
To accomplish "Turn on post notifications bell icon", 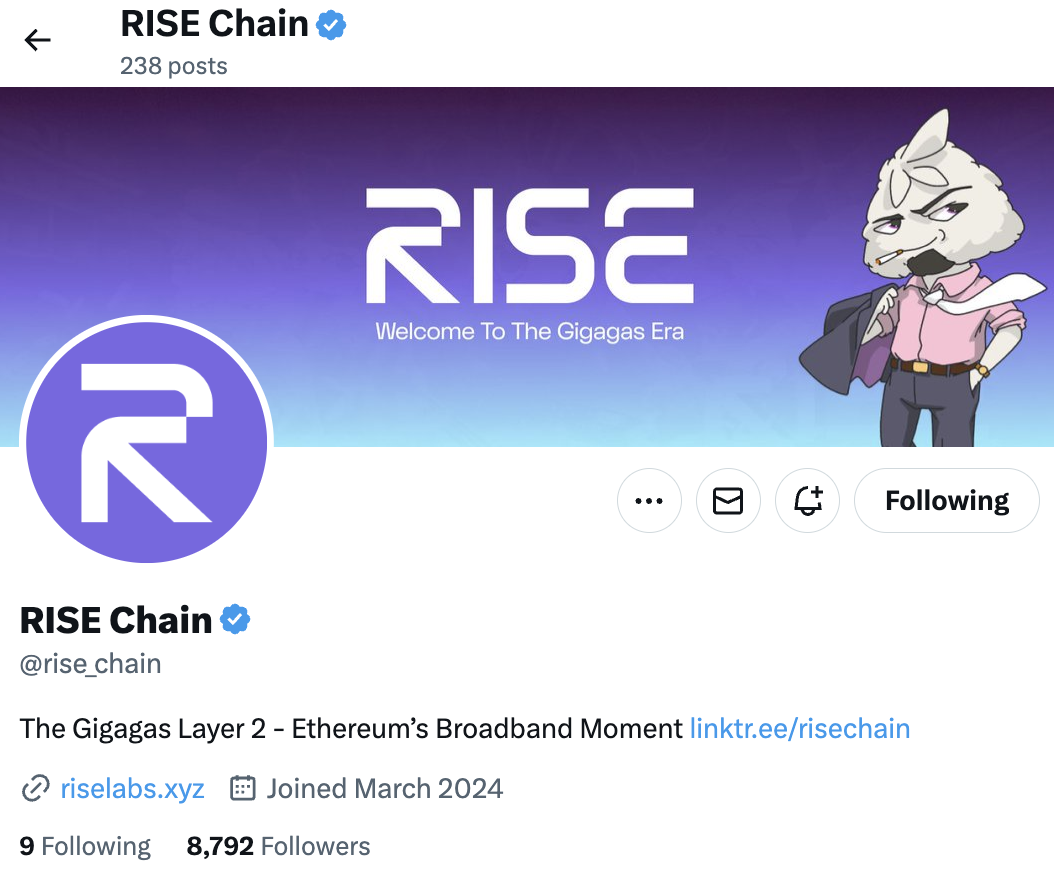I will pos(807,500).
